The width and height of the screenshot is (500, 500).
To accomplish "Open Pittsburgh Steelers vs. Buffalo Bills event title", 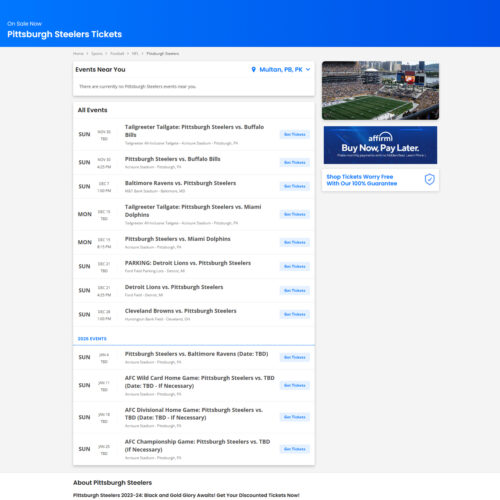I will (172, 159).
